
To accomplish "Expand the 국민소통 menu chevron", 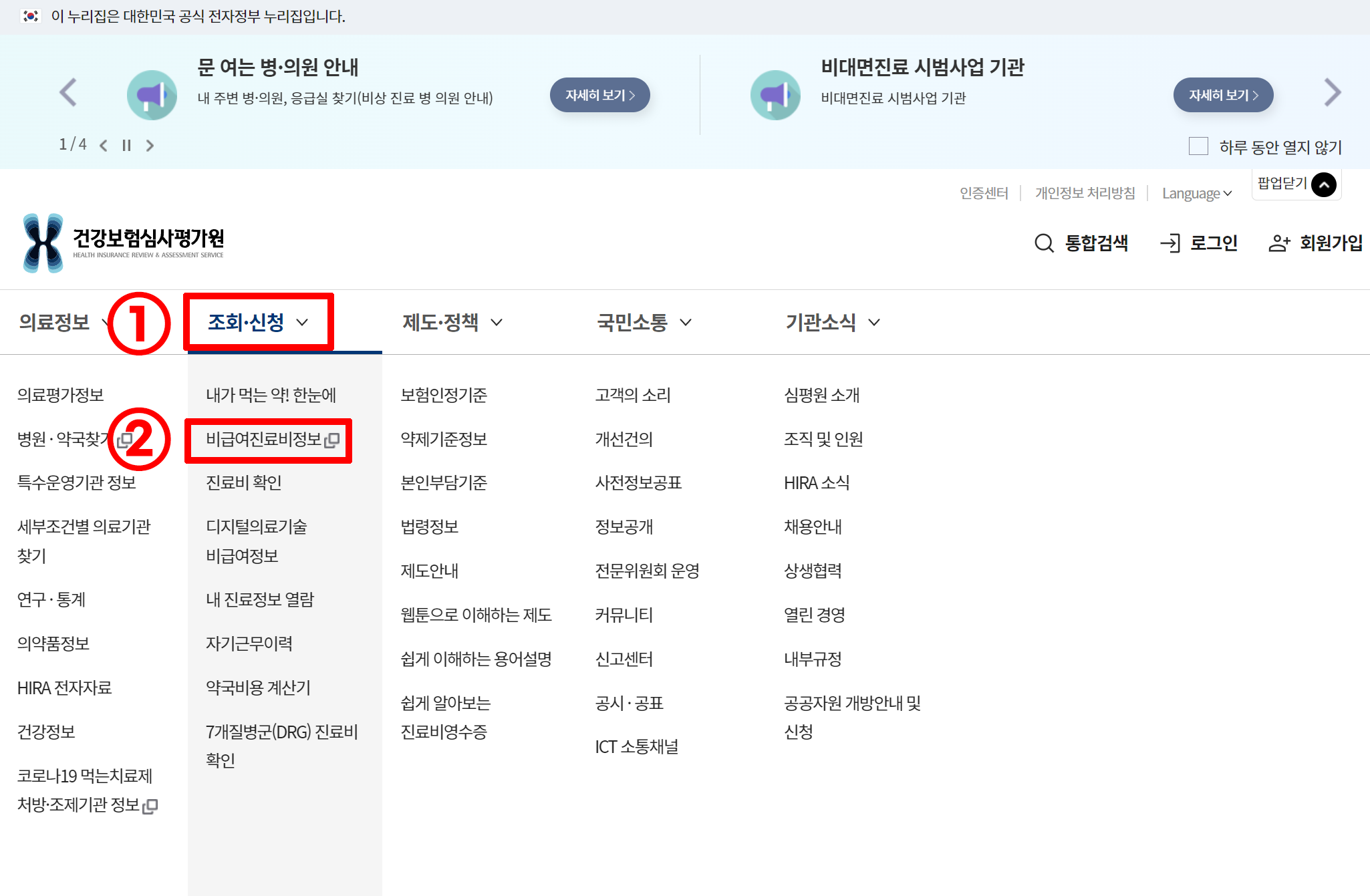I will pyautogui.click(x=686, y=323).
